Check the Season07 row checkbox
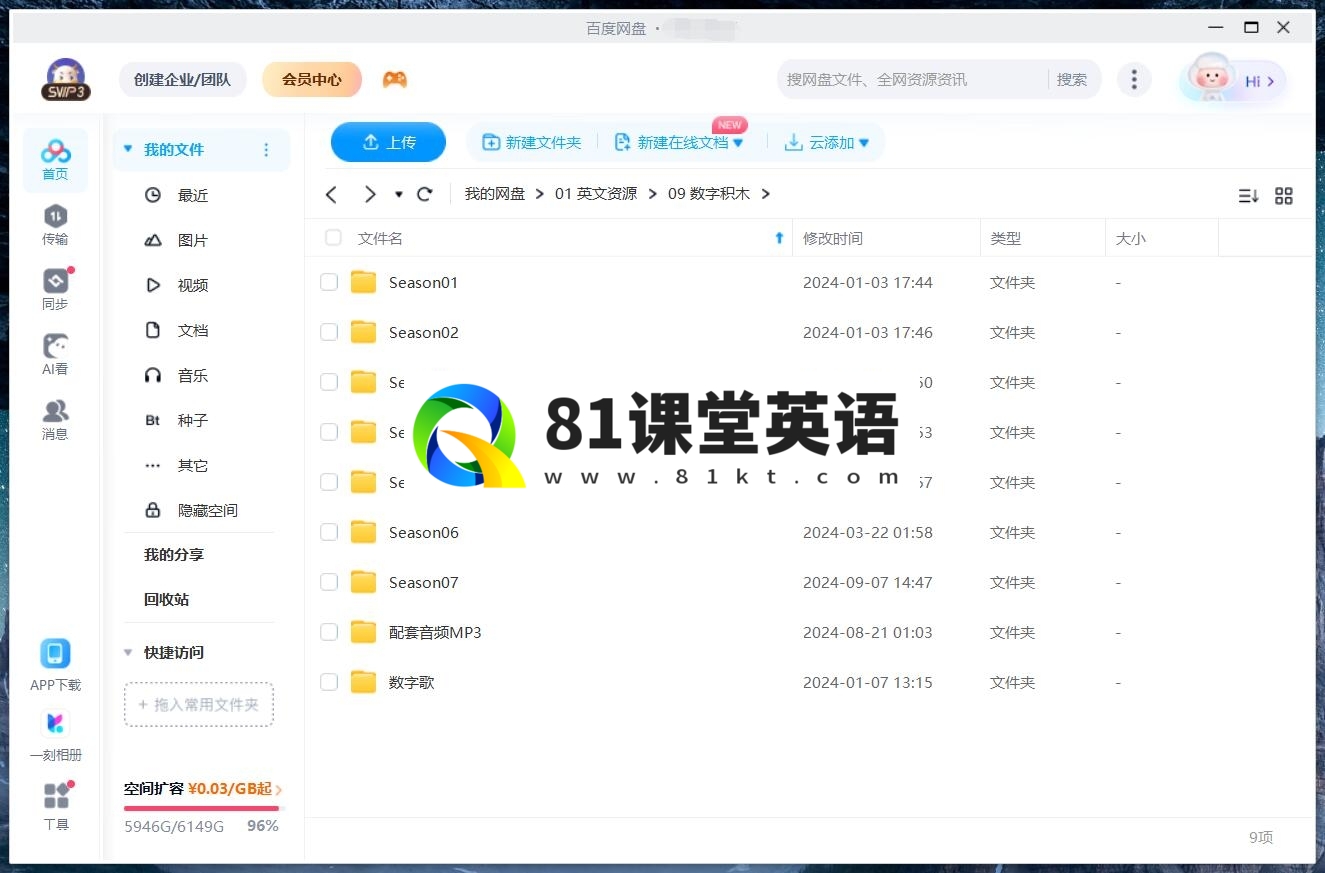The width and height of the screenshot is (1325, 873). click(329, 582)
